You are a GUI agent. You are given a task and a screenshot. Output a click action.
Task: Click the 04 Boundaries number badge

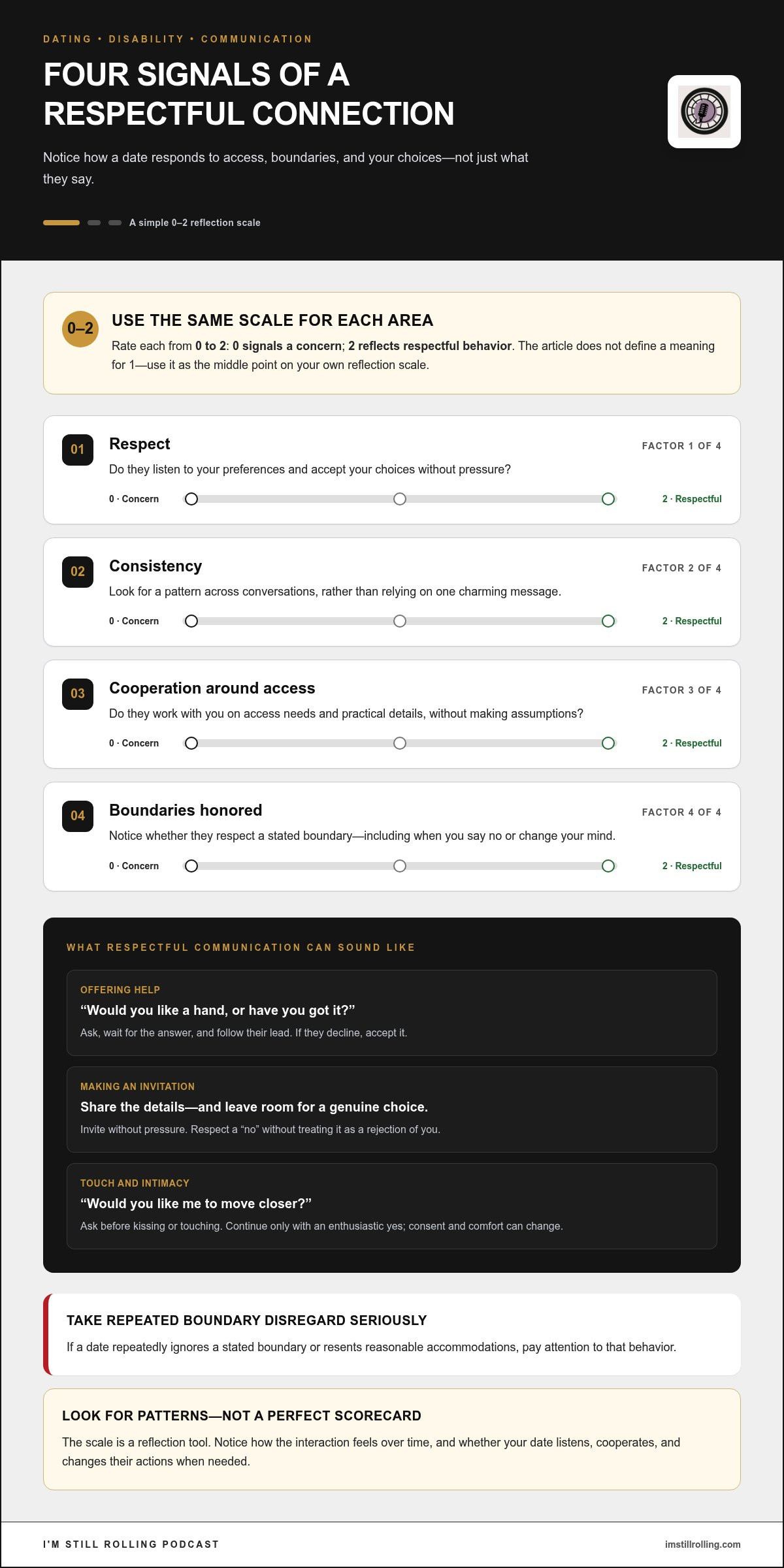(x=78, y=816)
